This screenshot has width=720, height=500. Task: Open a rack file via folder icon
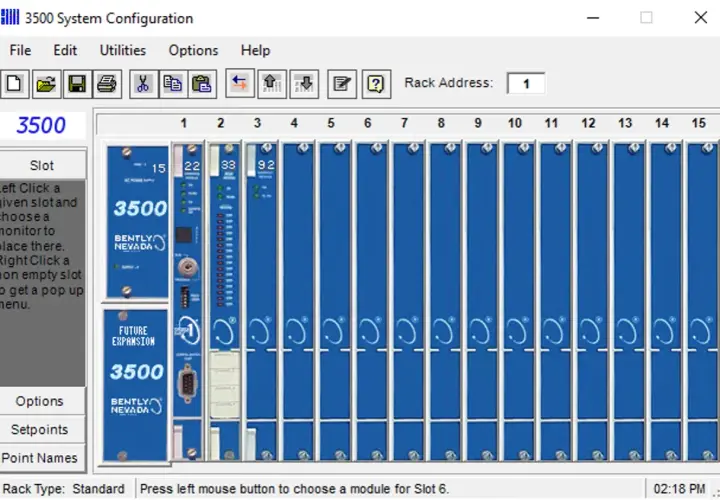pos(46,84)
